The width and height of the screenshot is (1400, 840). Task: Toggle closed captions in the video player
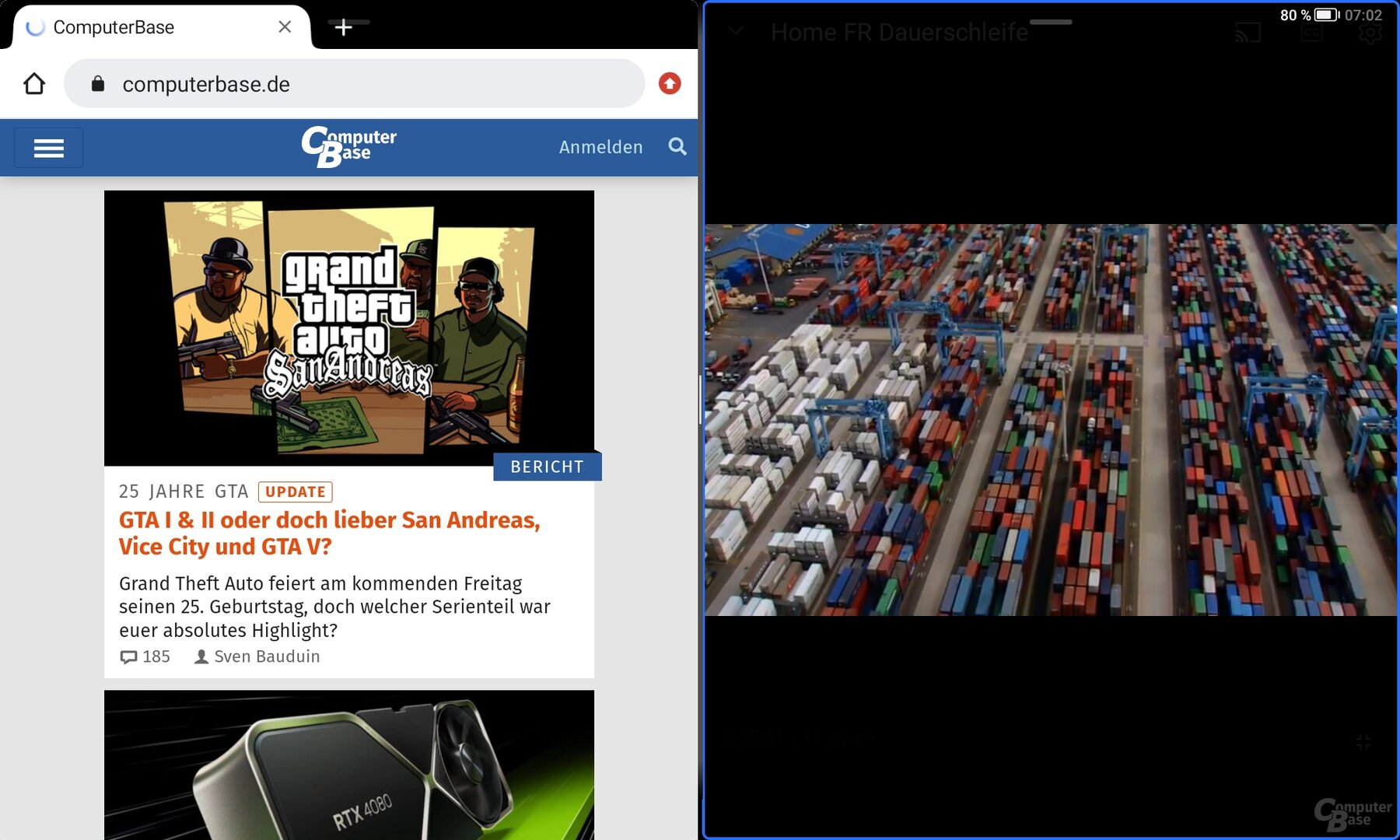click(x=1311, y=33)
